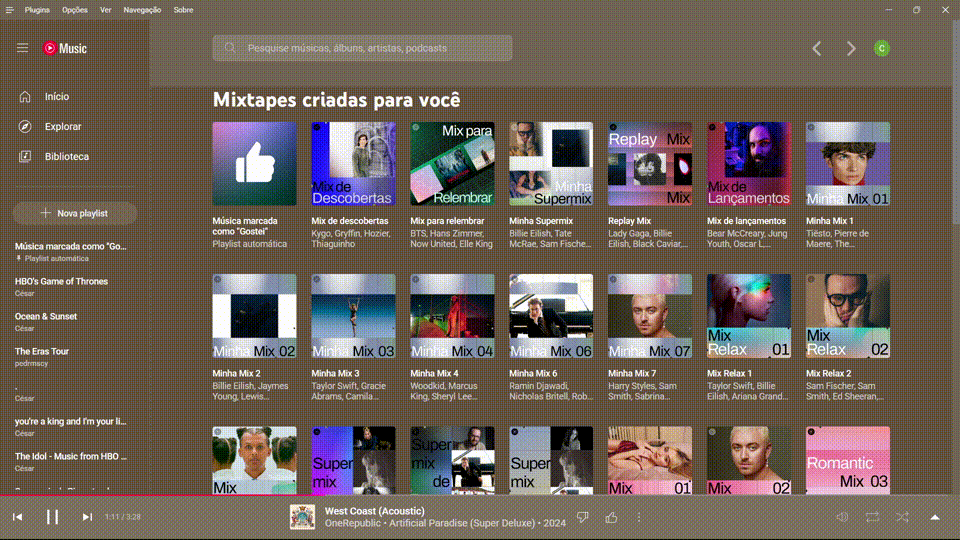Open the Minha Mix 01 cover
Image resolution: width=960 pixels, height=540 pixels.
point(848,163)
